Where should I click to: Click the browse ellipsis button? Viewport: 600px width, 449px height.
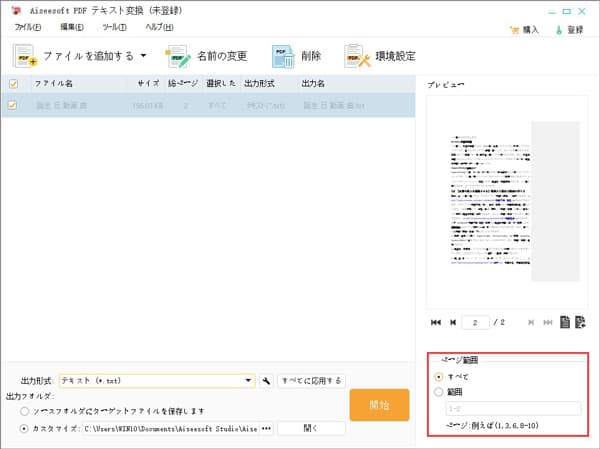point(266,429)
